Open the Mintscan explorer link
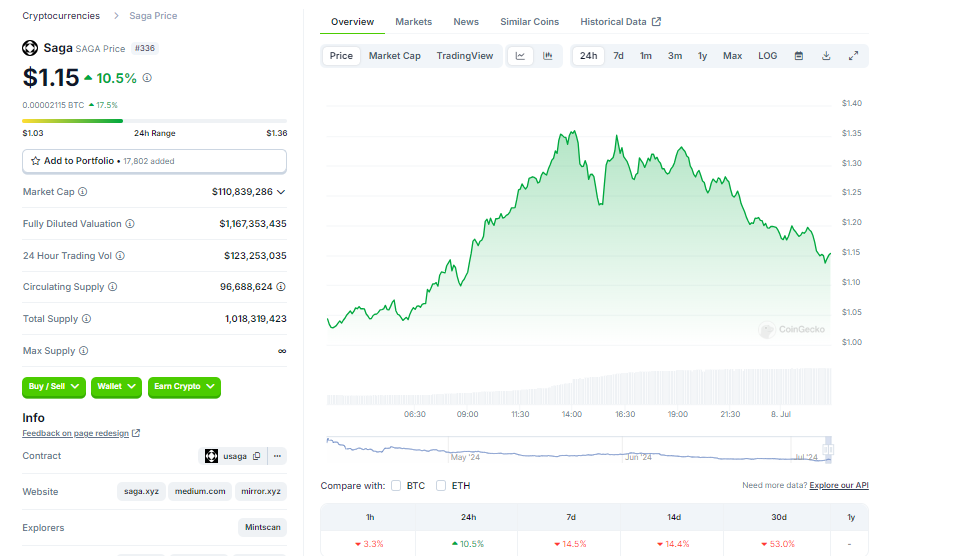Screen dimensions: 953x556 263,527
